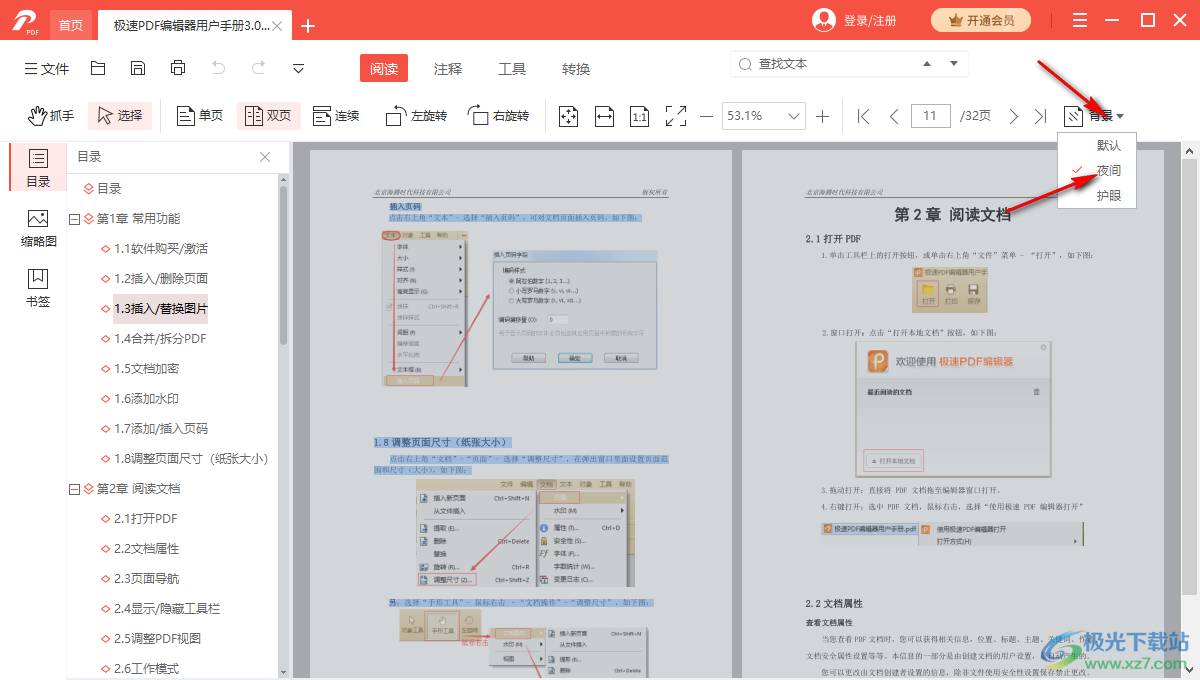Collapse the 第1章 常用功能 tree node

(x=74, y=219)
